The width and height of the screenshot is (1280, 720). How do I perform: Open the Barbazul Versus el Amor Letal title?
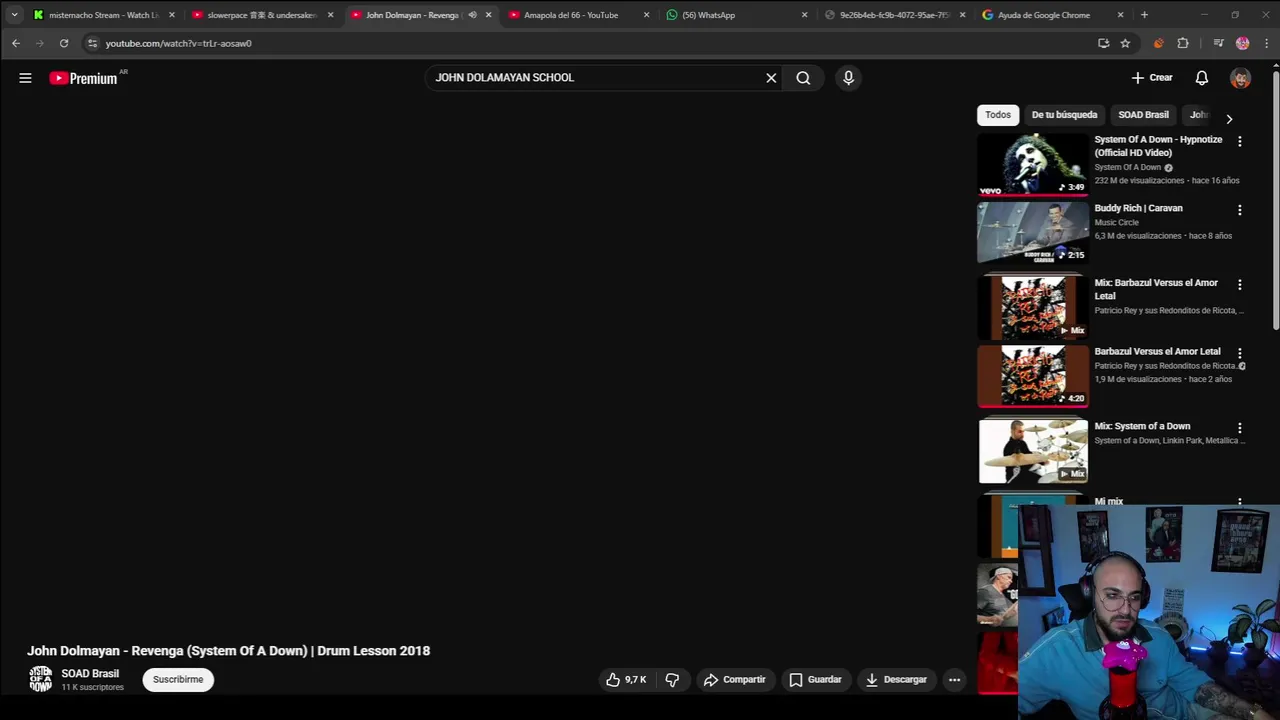click(x=1157, y=351)
